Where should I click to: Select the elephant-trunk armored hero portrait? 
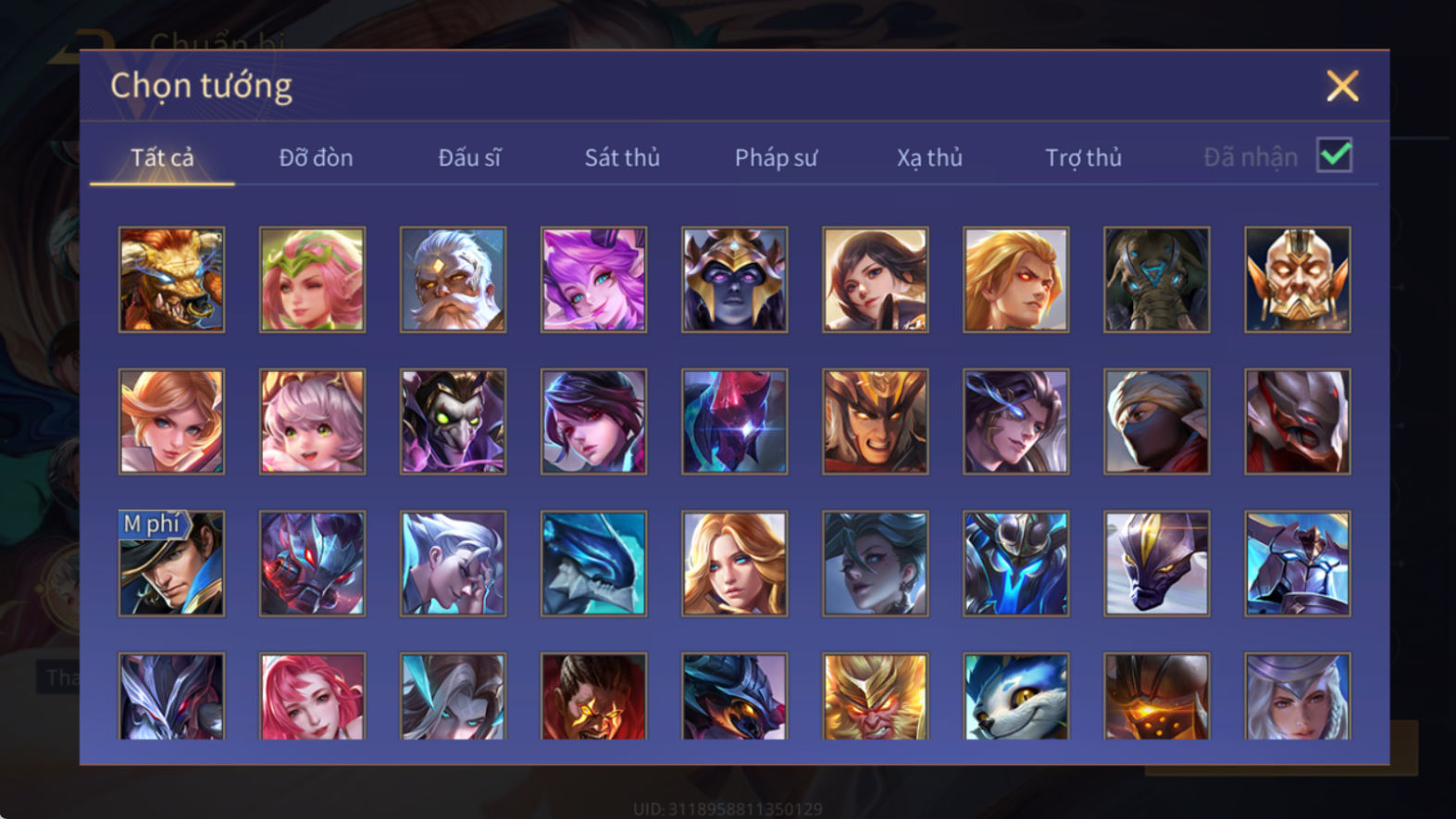(x=1156, y=279)
